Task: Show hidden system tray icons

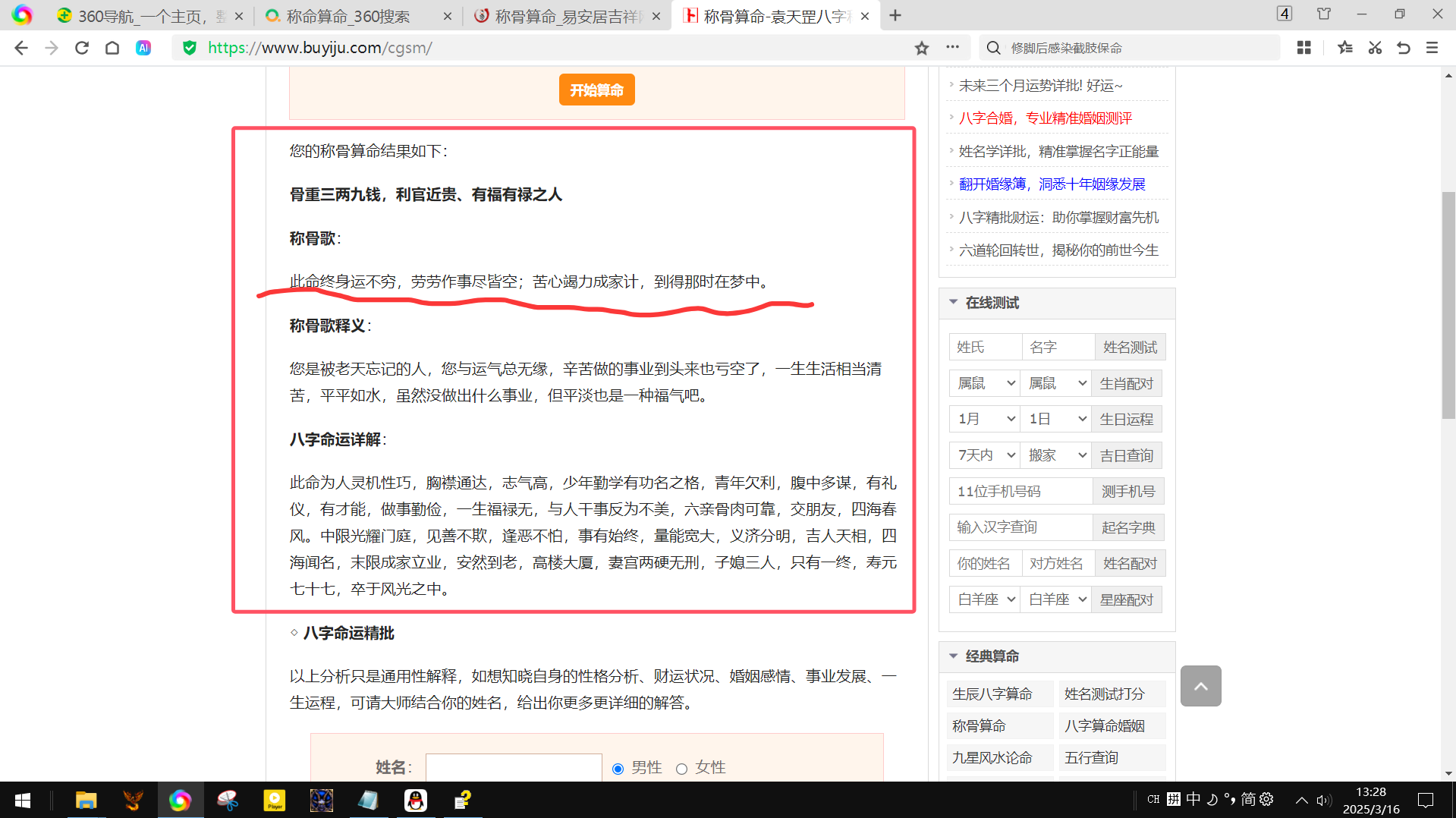Action: (x=1302, y=801)
